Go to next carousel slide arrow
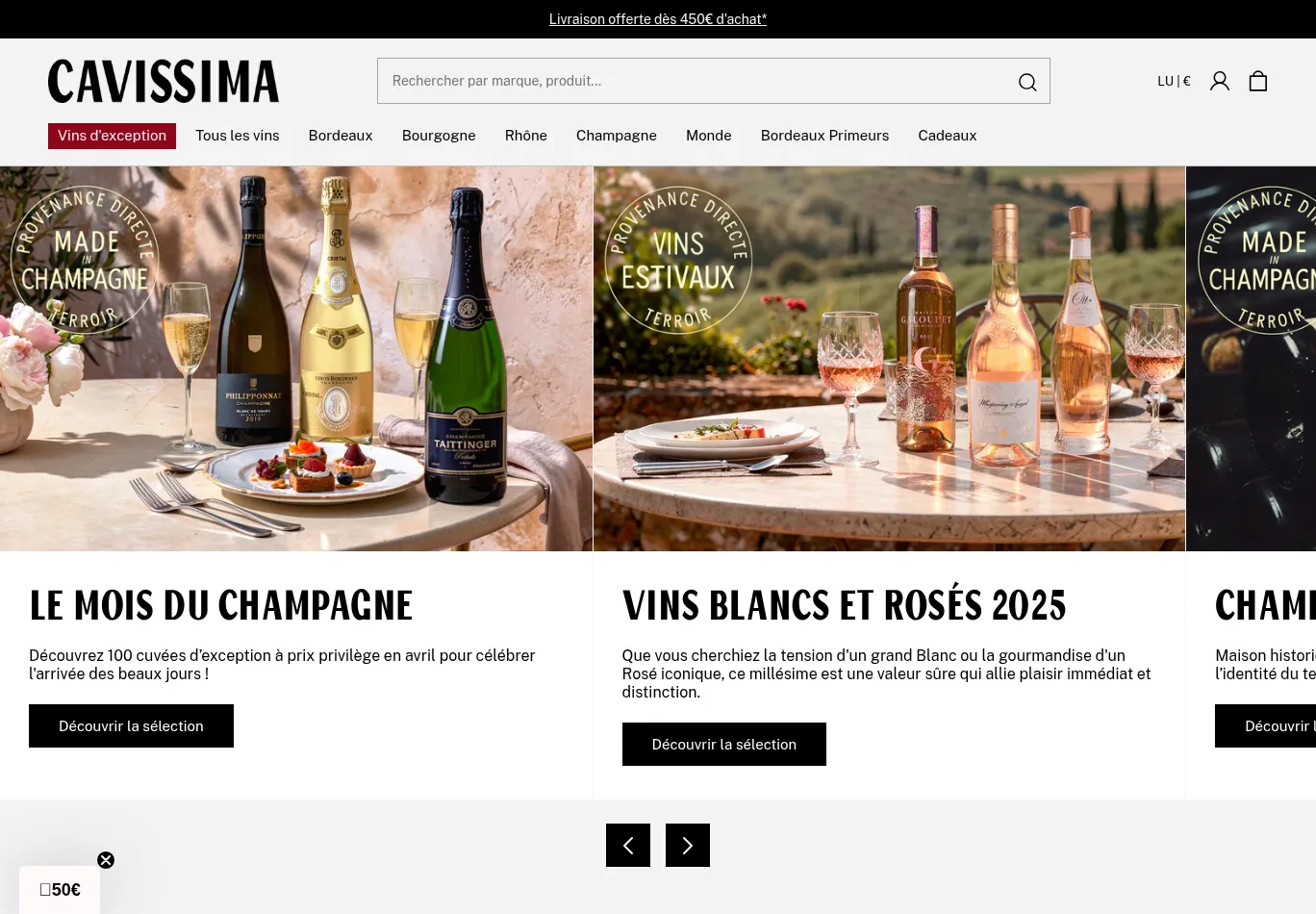 click(688, 845)
